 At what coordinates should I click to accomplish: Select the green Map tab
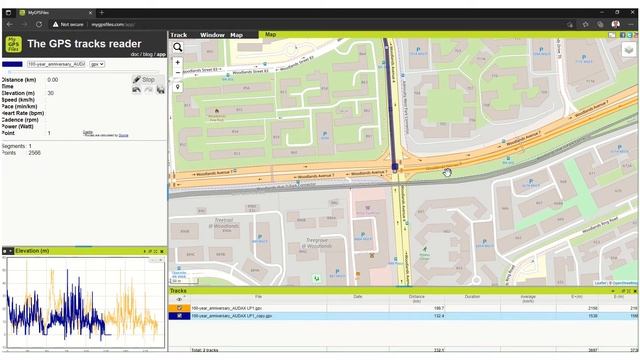click(x=271, y=35)
